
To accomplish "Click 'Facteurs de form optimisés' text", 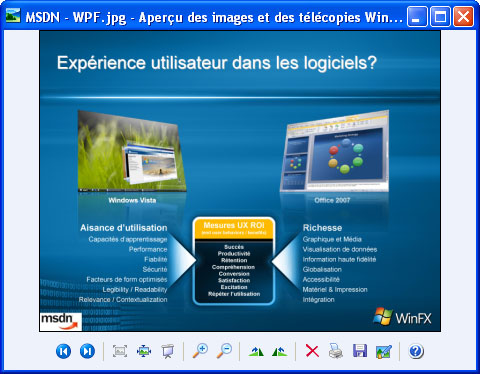I will (x=127, y=279).
